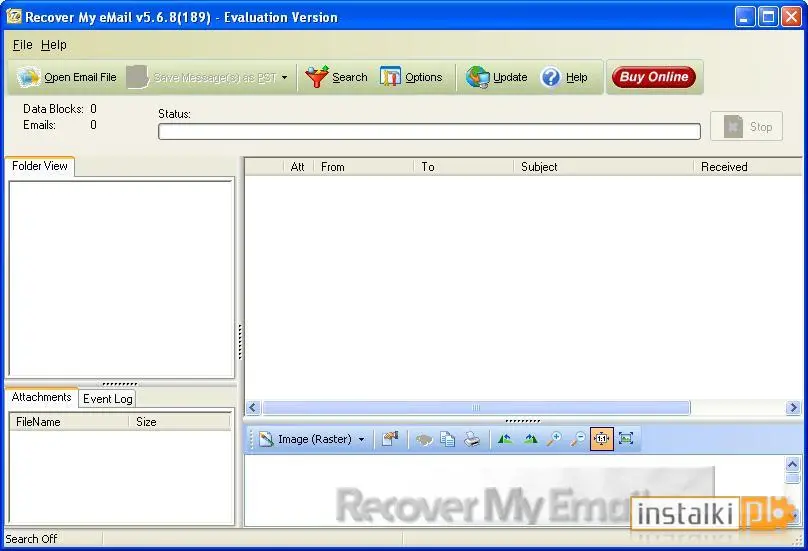This screenshot has height=551, width=808.
Task: Switch to the Folder View tab
Action: click(x=40, y=166)
